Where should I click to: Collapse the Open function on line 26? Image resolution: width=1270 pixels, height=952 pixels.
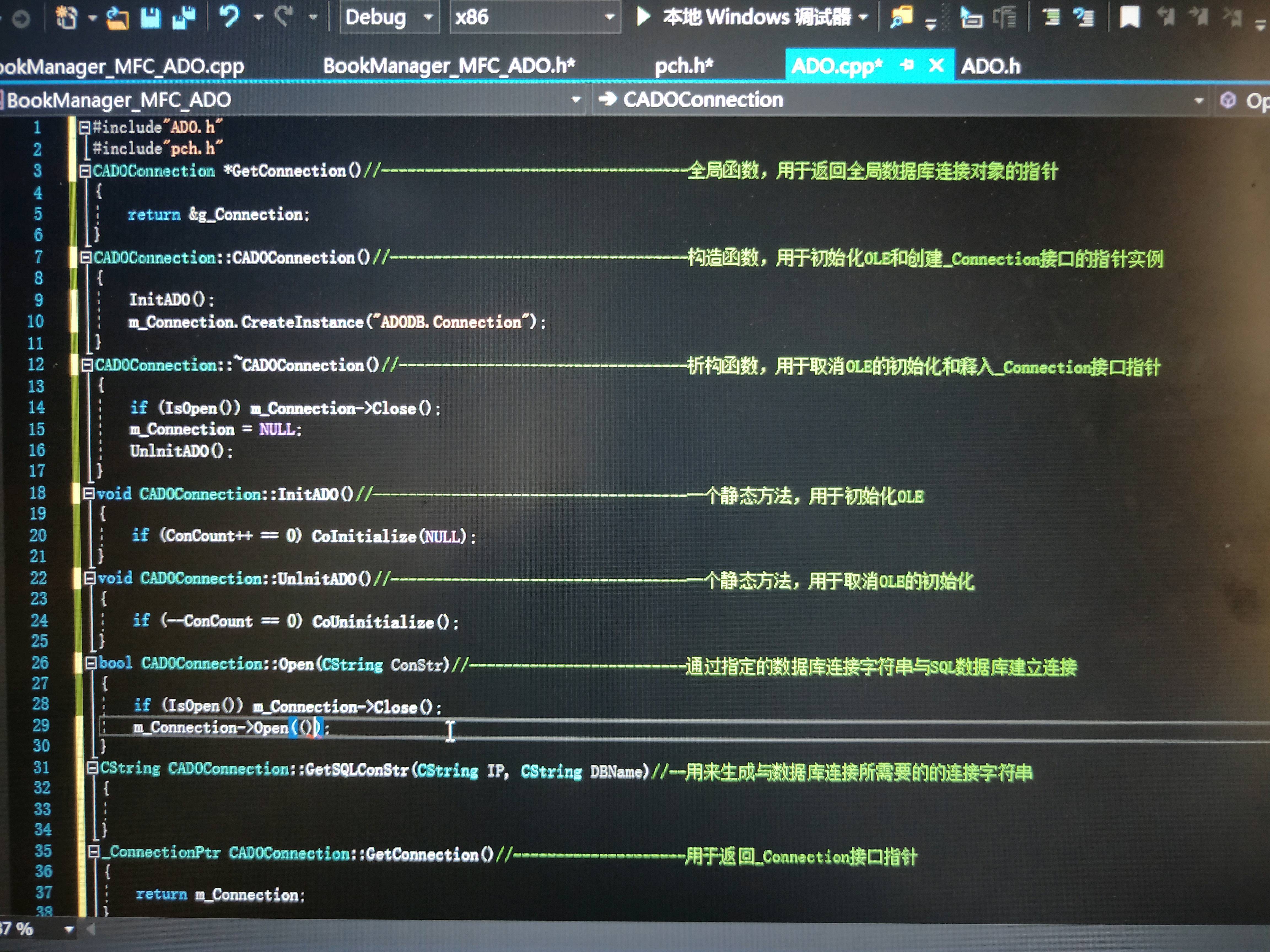click(91, 663)
